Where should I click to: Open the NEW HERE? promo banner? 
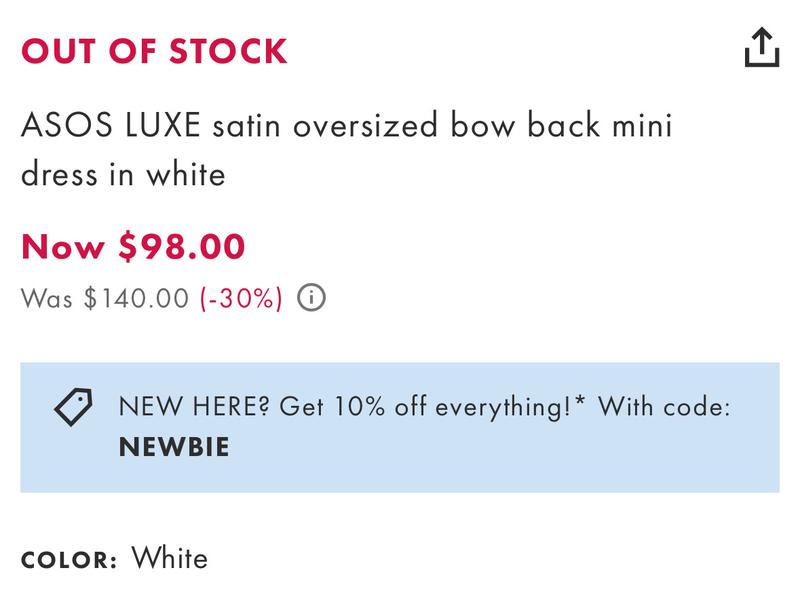[x=400, y=427]
